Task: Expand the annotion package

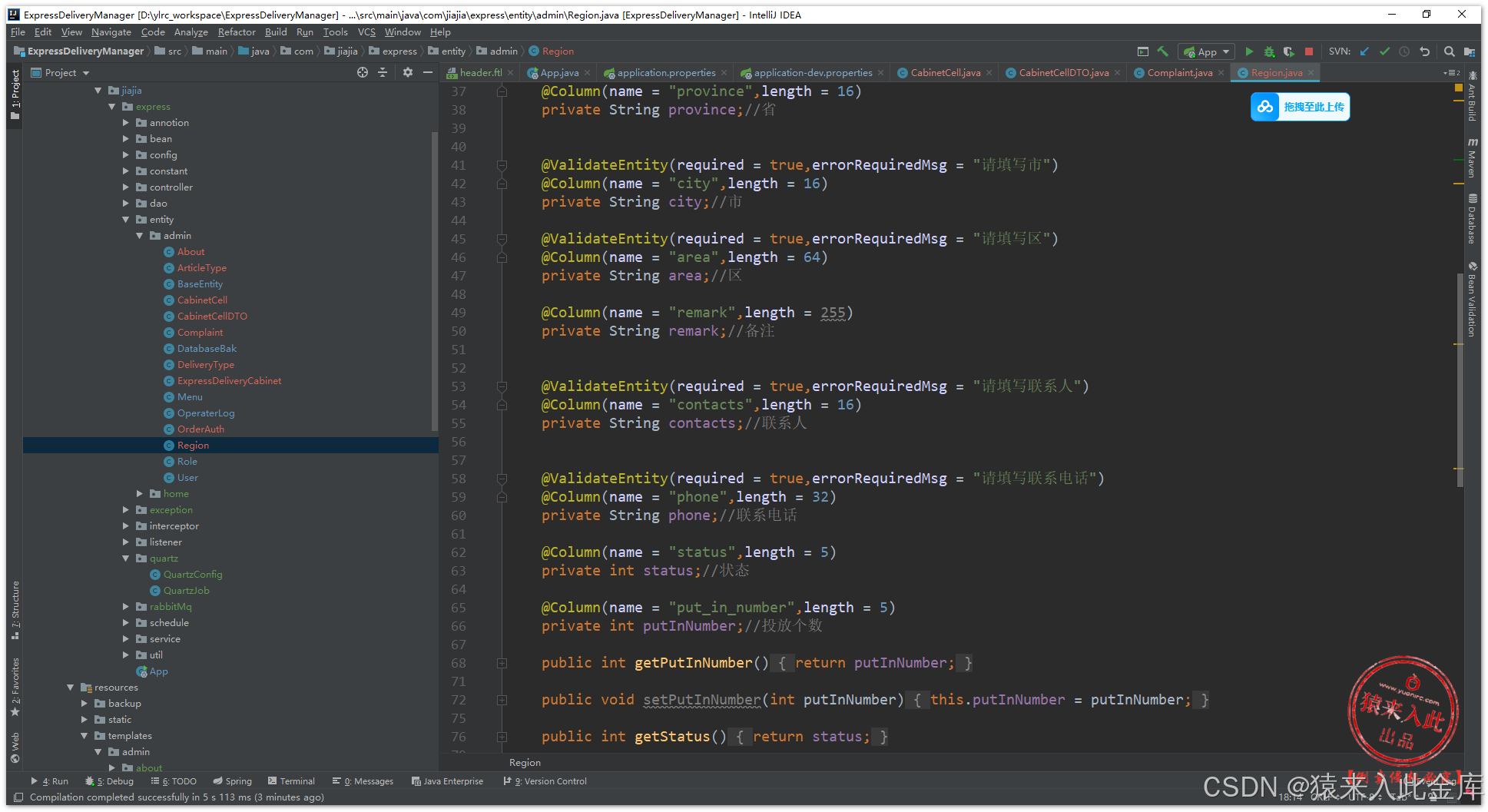Action: point(126,123)
